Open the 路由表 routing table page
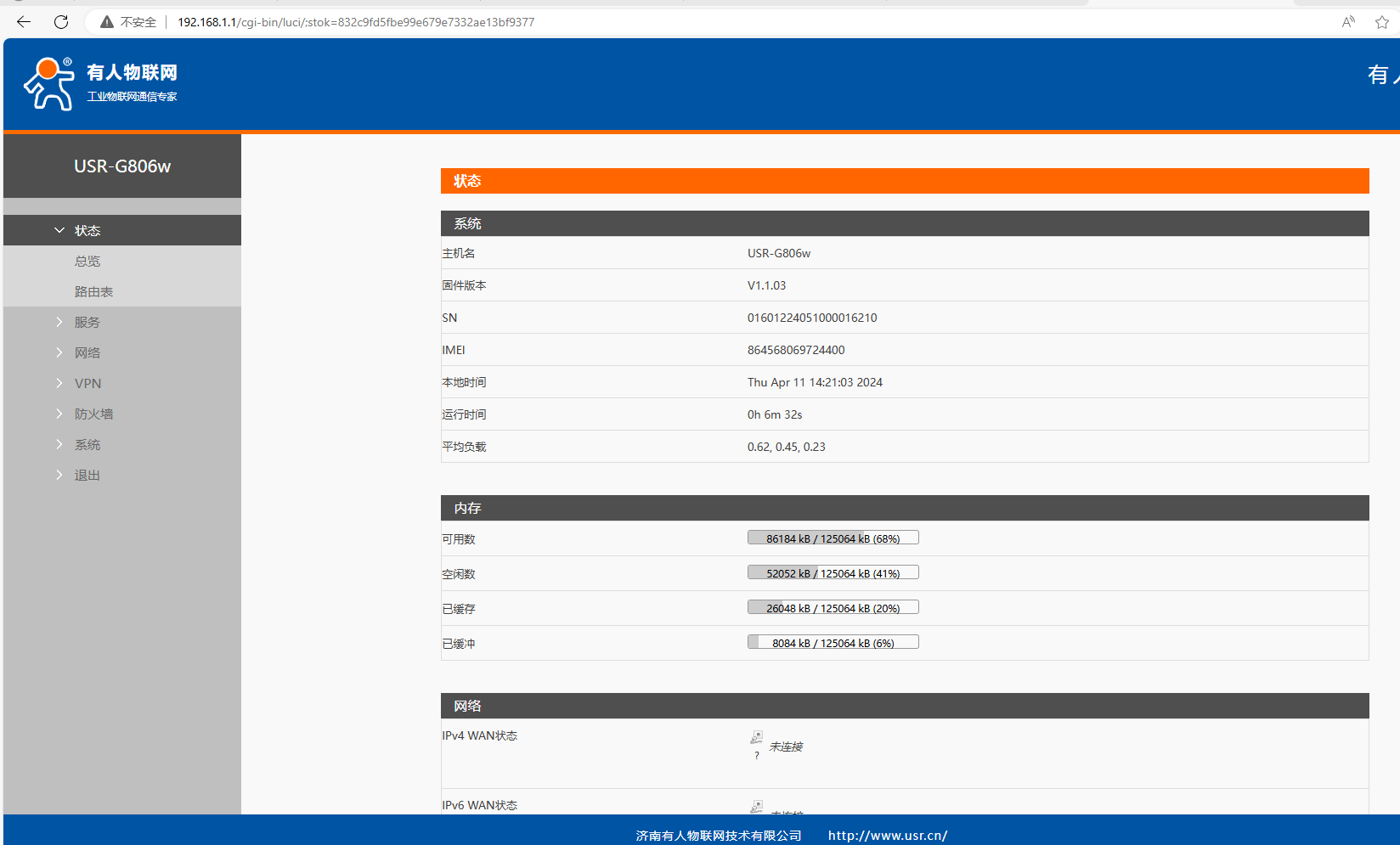This screenshot has width=1400, height=845. (93, 291)
